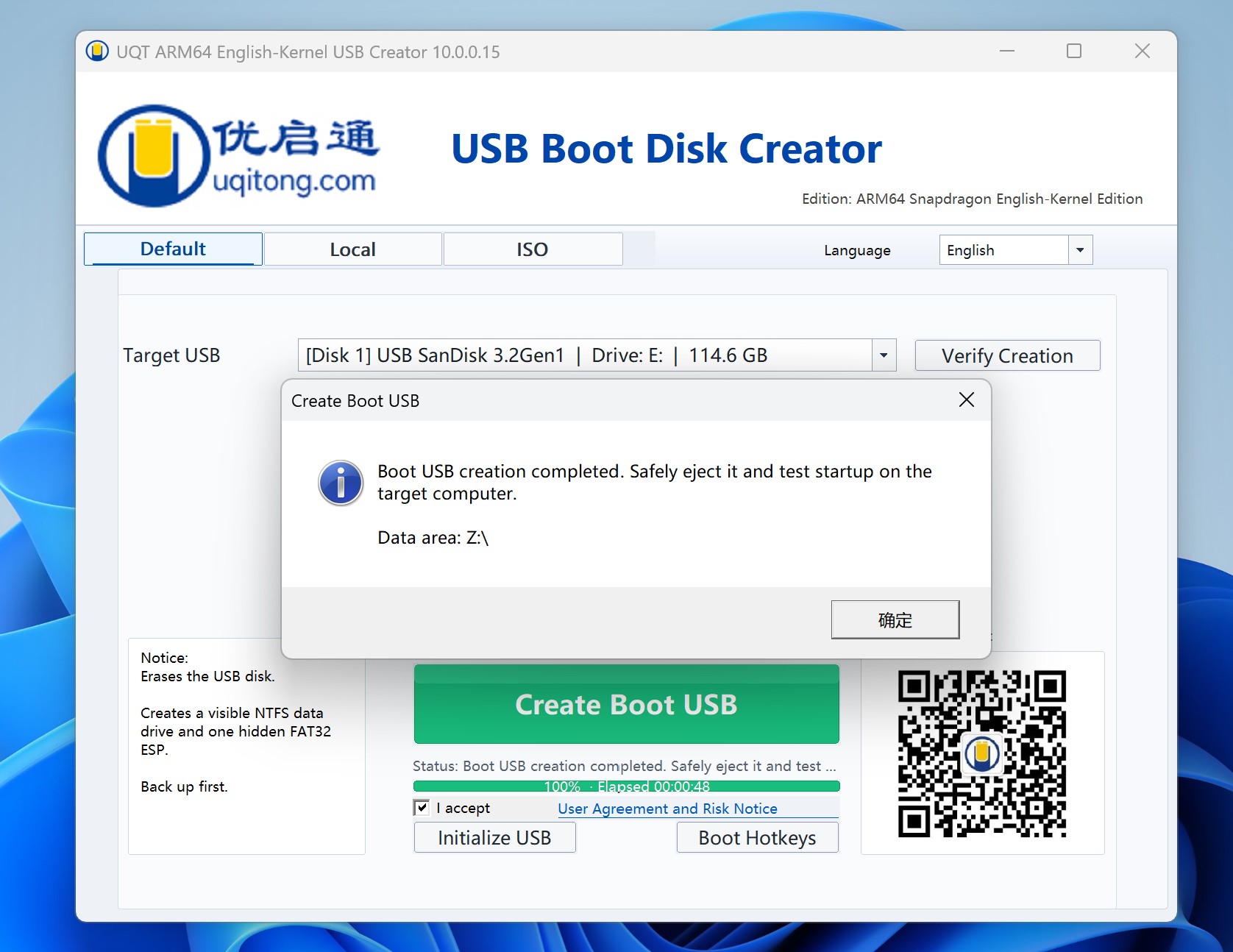Click the USB Boot Disk Creator heading
This screenshot has width=1233, height=952.
[x=667, y=149]
